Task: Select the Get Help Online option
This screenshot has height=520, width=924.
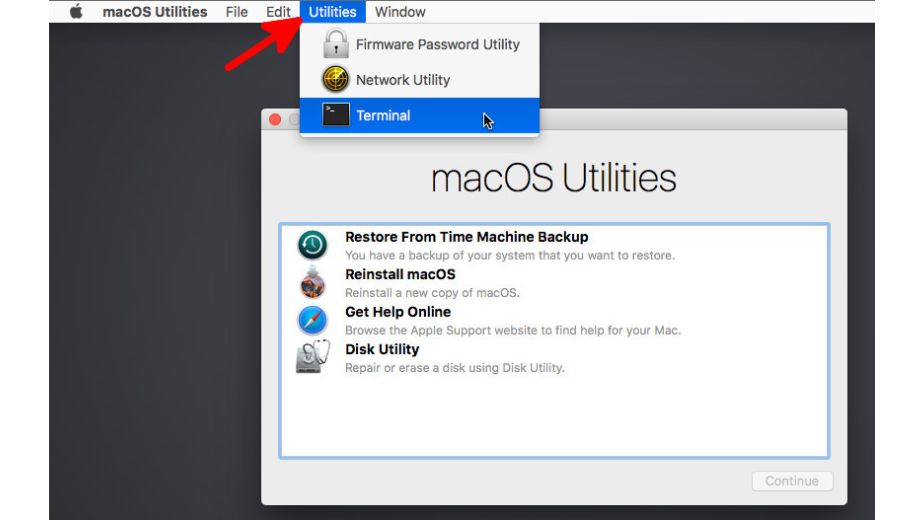Action: coord(555,320)
